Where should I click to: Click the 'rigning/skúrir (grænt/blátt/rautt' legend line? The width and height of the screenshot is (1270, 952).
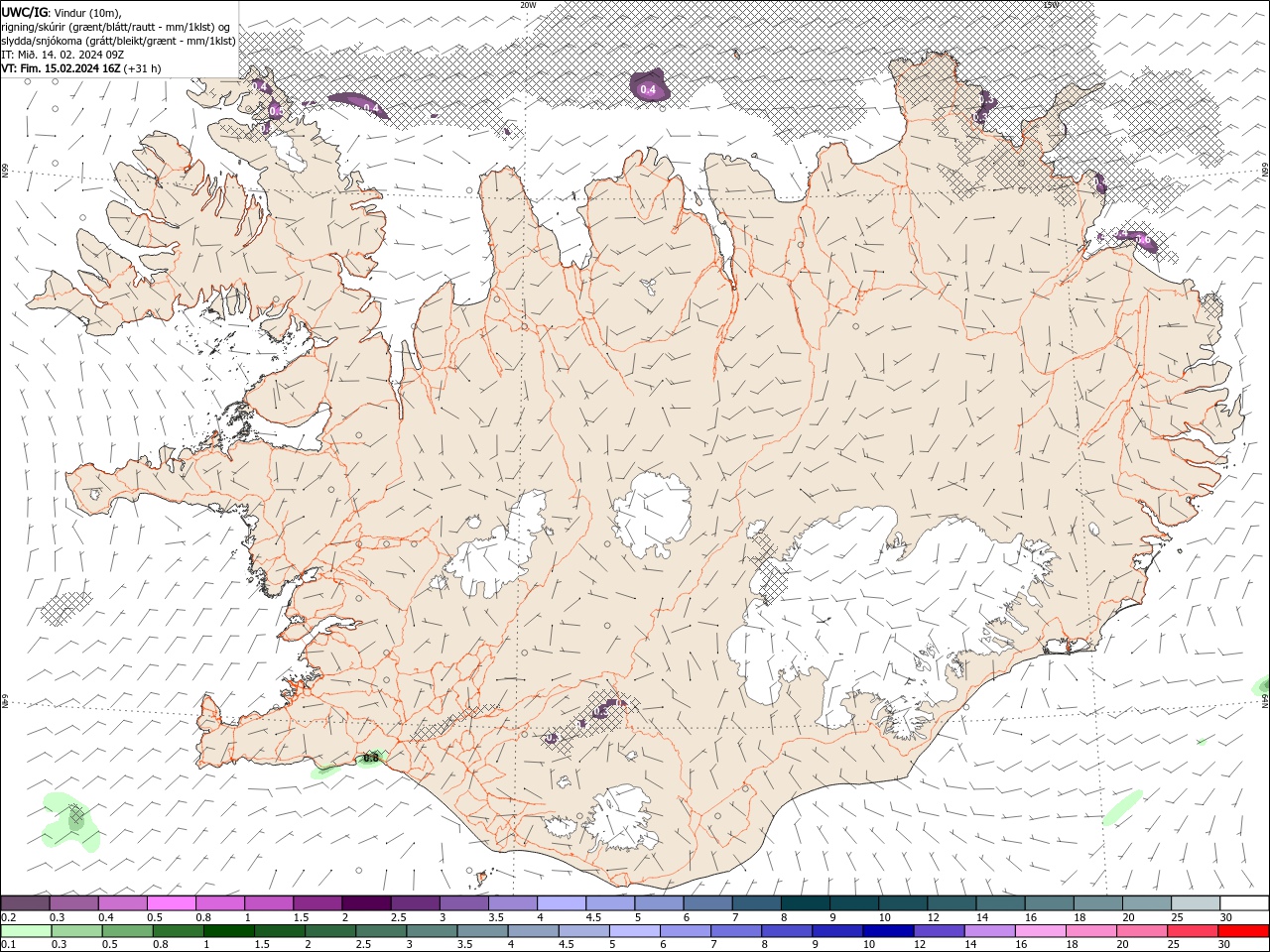click(x=117, y=27)
